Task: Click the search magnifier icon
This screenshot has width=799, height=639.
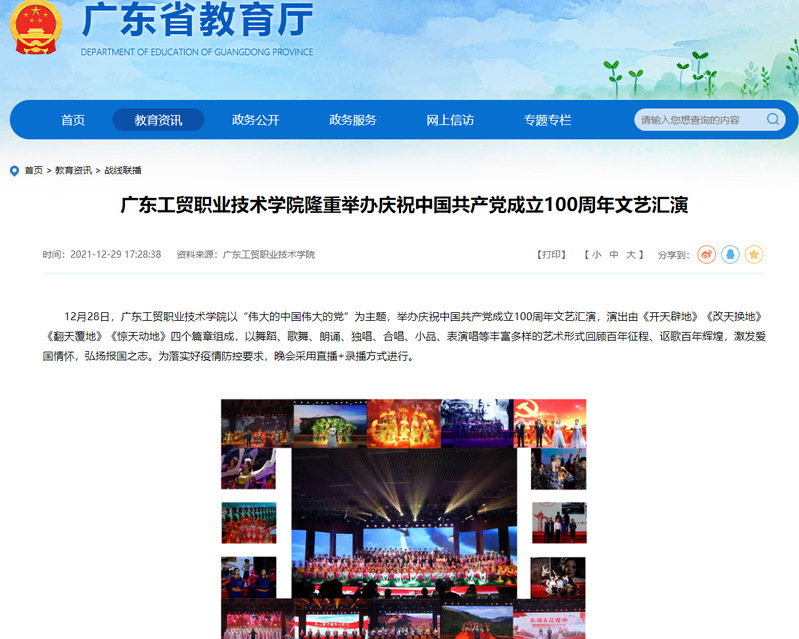Action: point(773,120)
